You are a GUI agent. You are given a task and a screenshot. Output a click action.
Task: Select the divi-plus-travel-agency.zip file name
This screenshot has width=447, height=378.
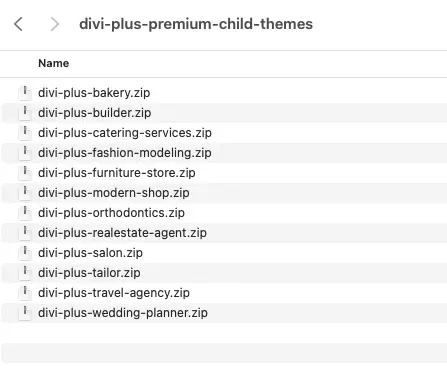[x=114, y=293]
